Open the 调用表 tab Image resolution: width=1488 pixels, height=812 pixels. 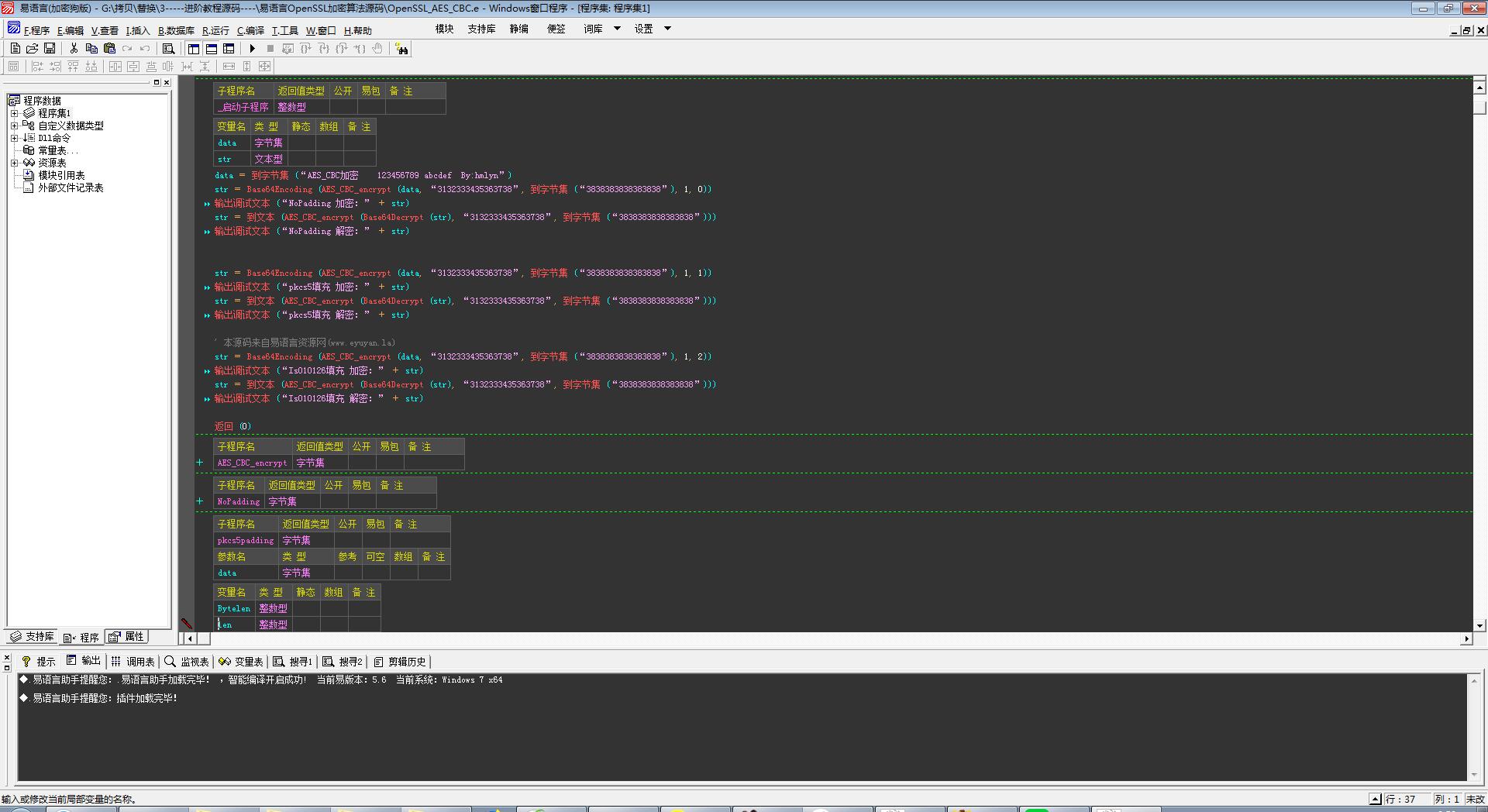click(133, 662)
